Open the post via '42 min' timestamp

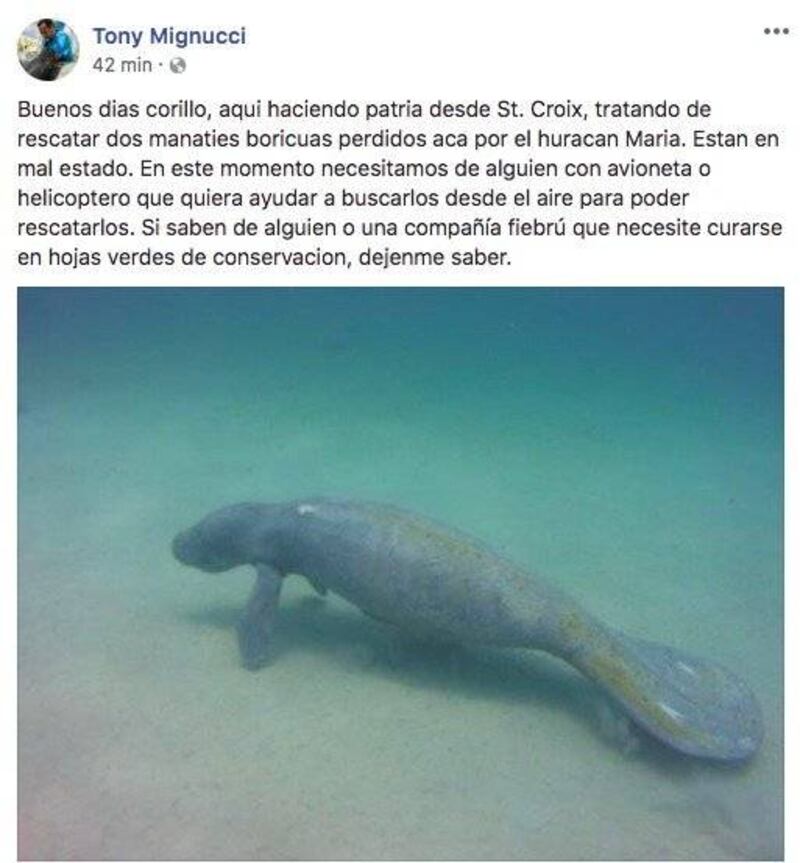click(x=122, y=65)
